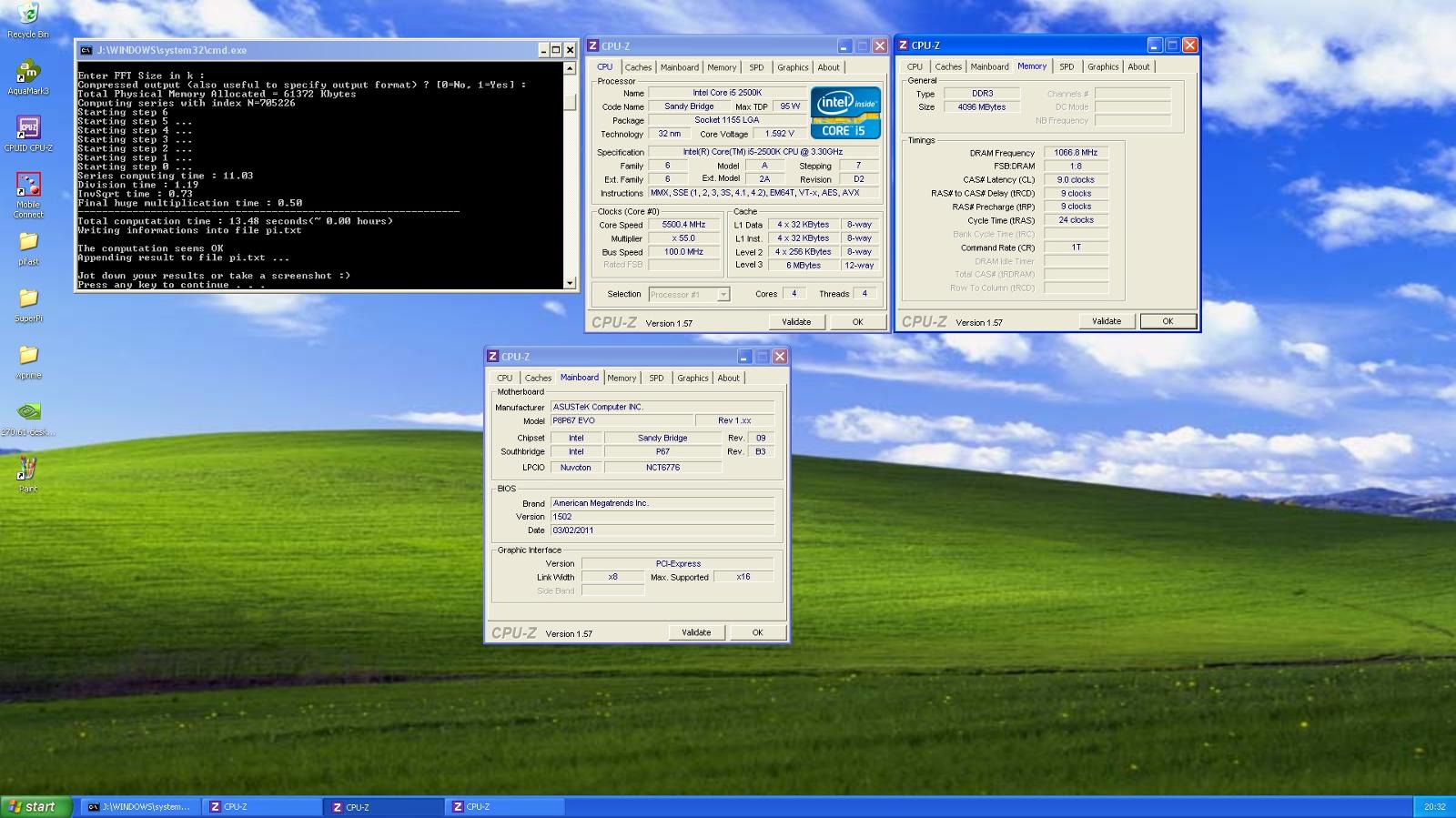Image resolution: width=1456 pixels, height=818 pixels.
Task: Click the multiplier value x 55.0
Action: click(x=683, y=238)
